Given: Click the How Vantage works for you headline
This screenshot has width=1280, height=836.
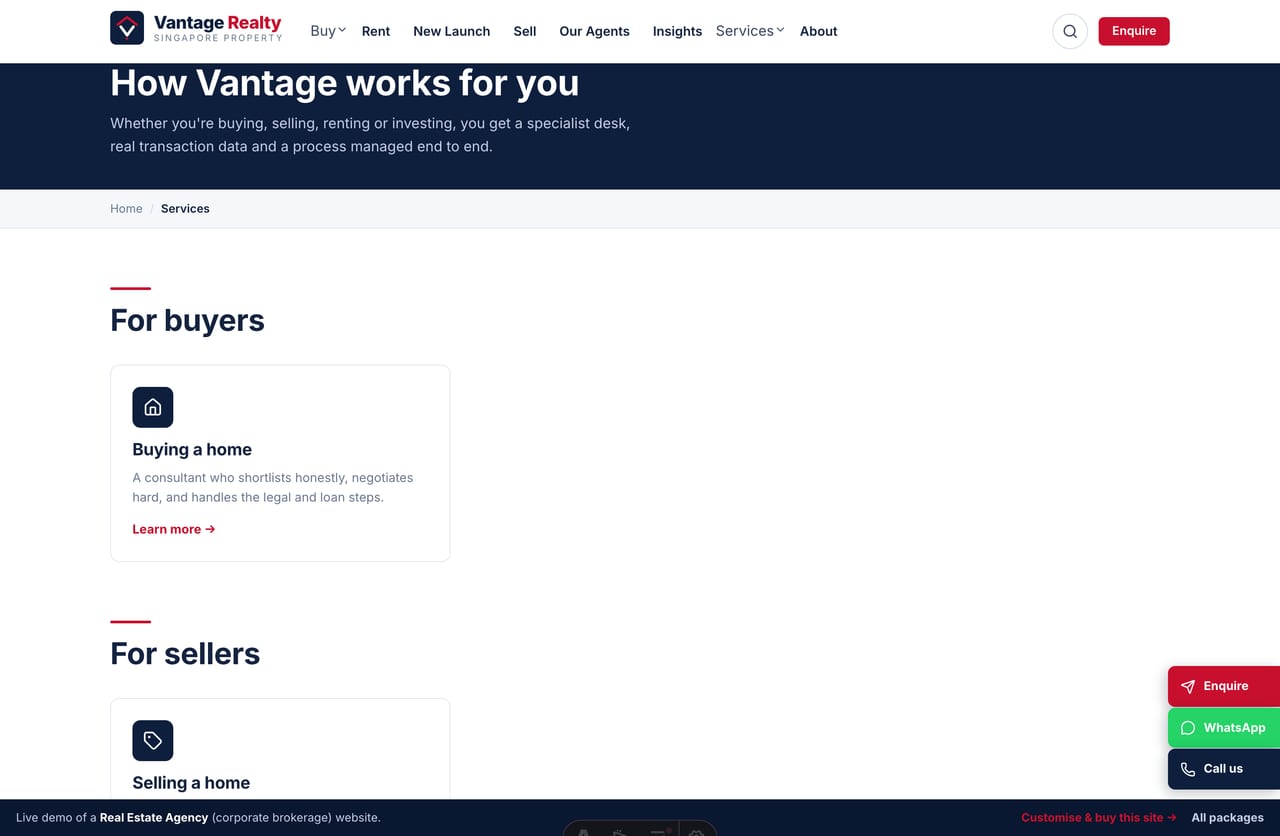Looking at the screenshot, I should 345,83.
